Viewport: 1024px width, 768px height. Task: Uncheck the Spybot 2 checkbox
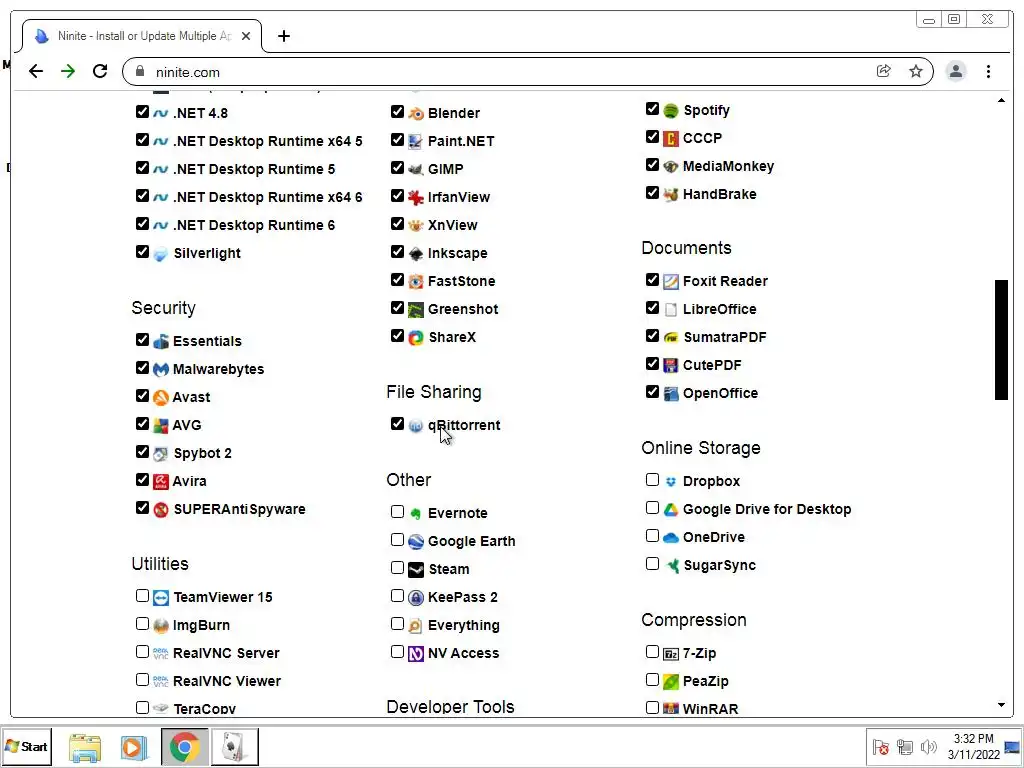142,452
